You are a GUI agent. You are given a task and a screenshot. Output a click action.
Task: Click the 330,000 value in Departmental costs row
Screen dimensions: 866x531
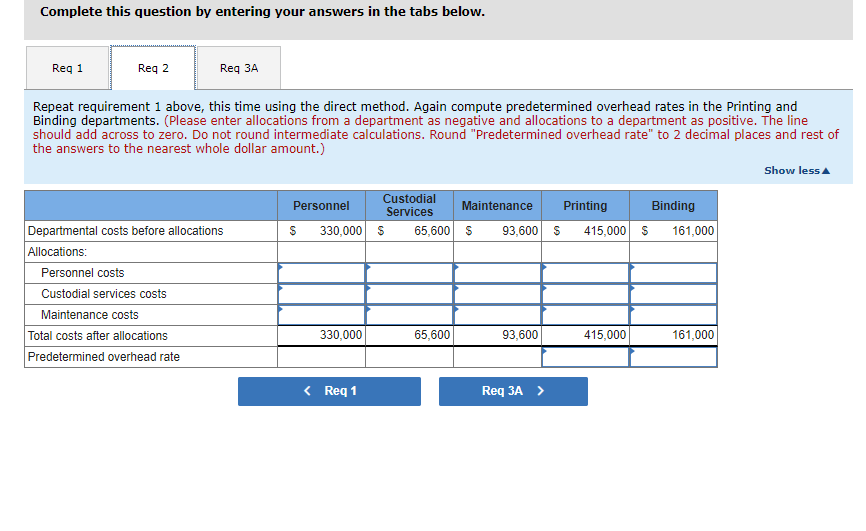click(x=341, y=231)
